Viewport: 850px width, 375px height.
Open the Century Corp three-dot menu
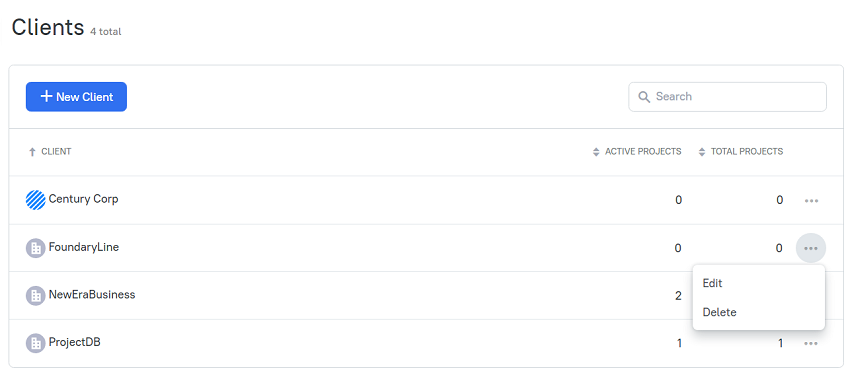(811, 201)
